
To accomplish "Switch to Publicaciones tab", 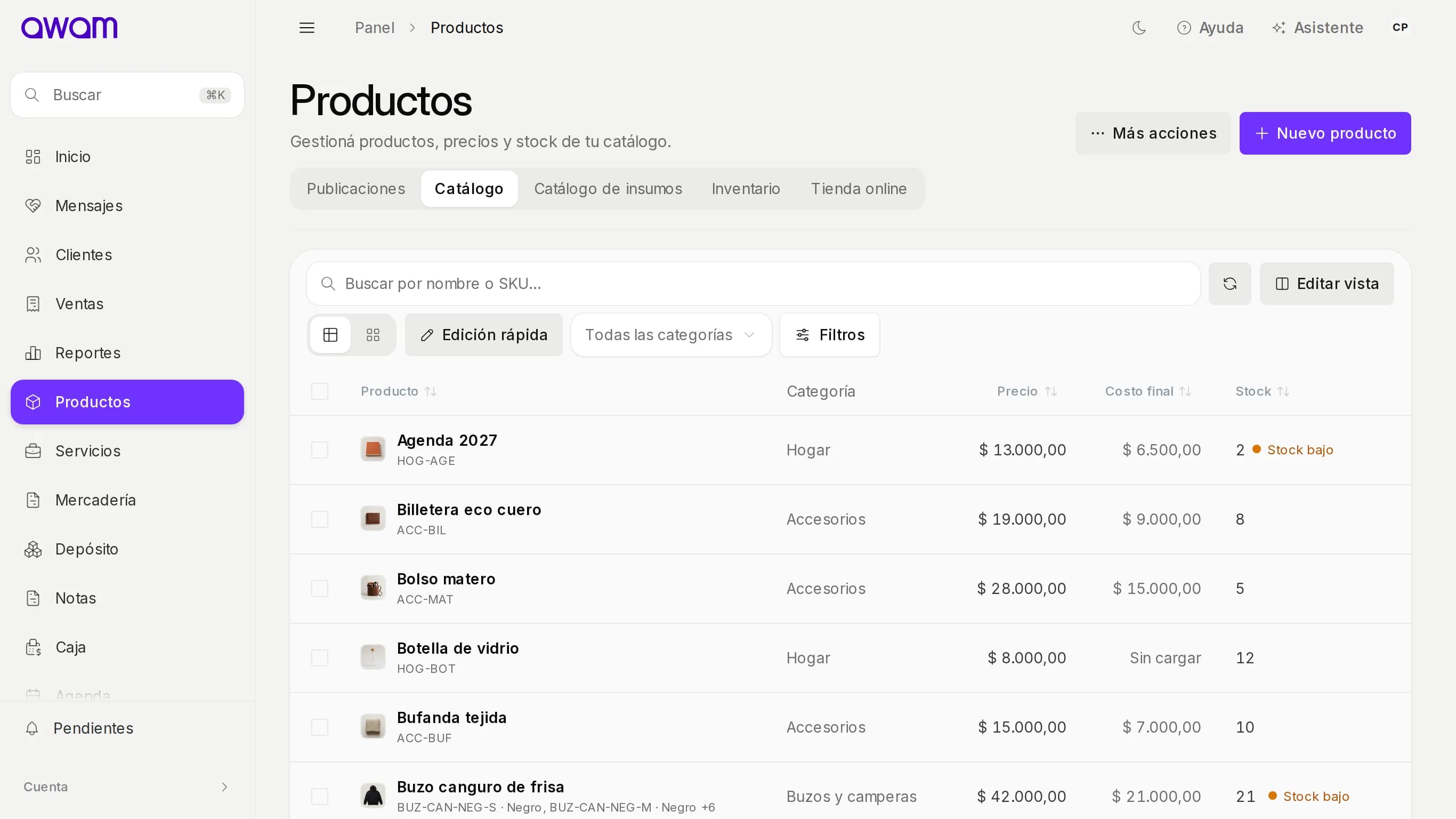I will (x=356, y=189).
